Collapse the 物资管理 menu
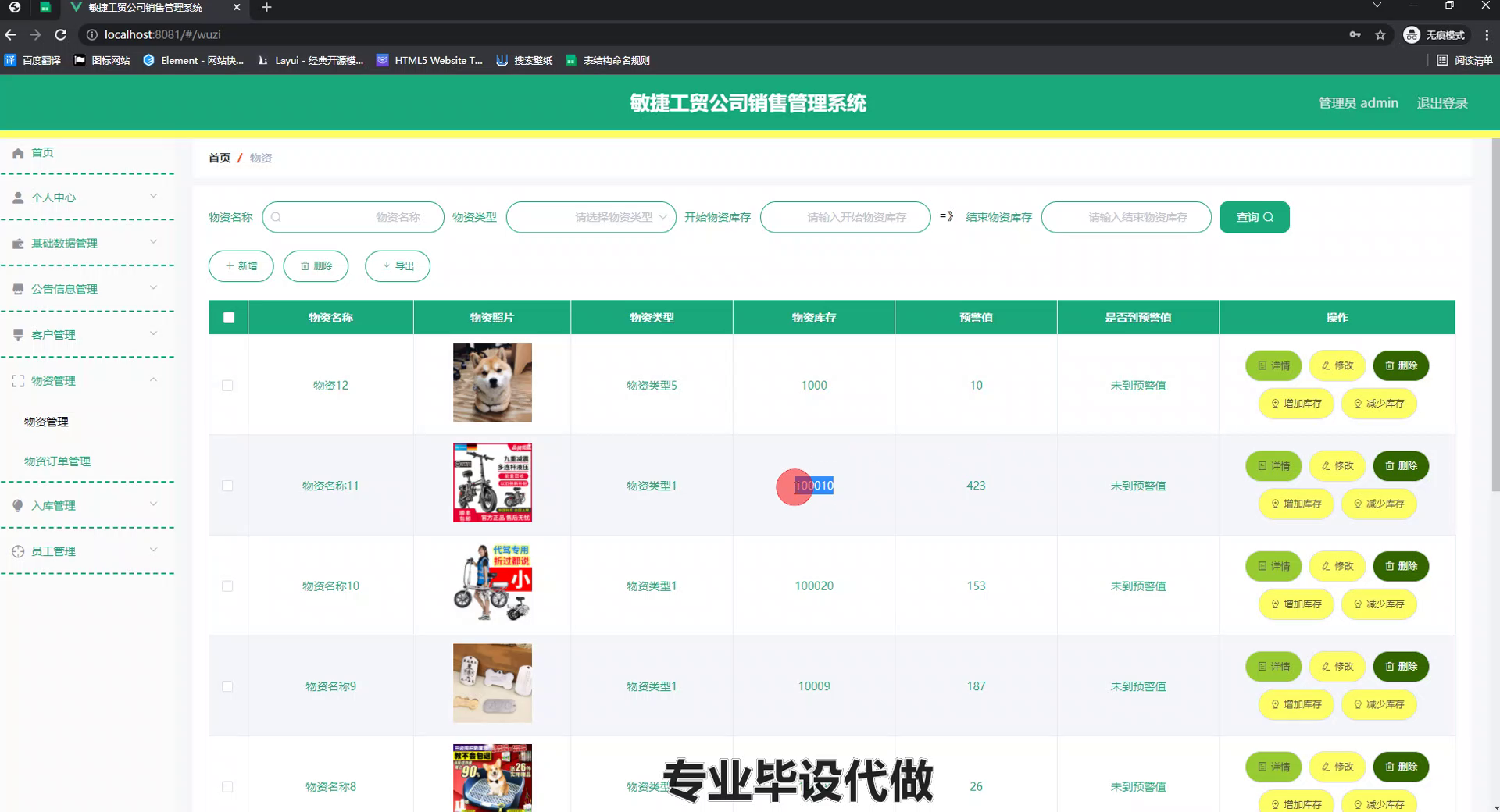 tap(153, 379)
